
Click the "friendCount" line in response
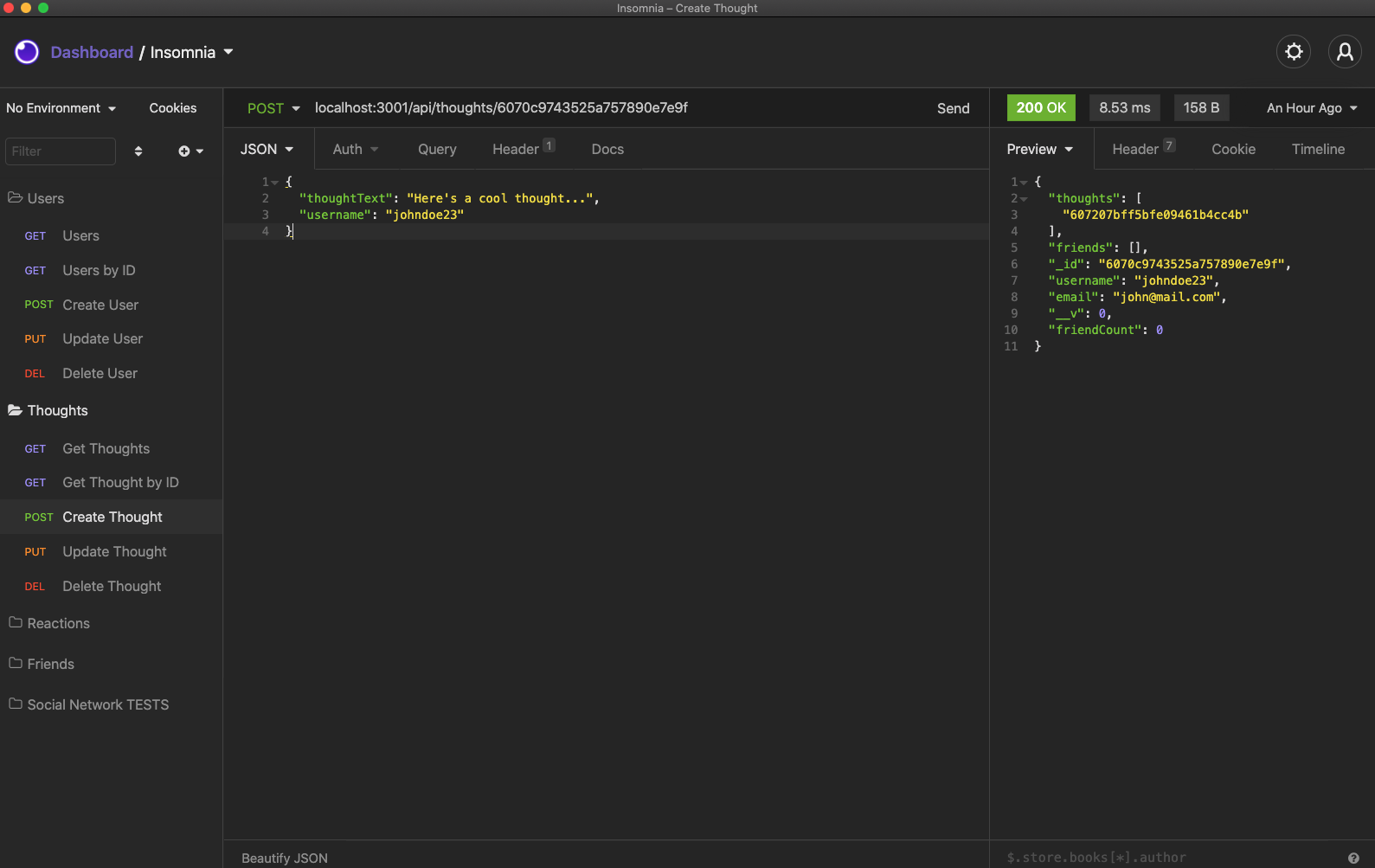[x=1105, y=330]
